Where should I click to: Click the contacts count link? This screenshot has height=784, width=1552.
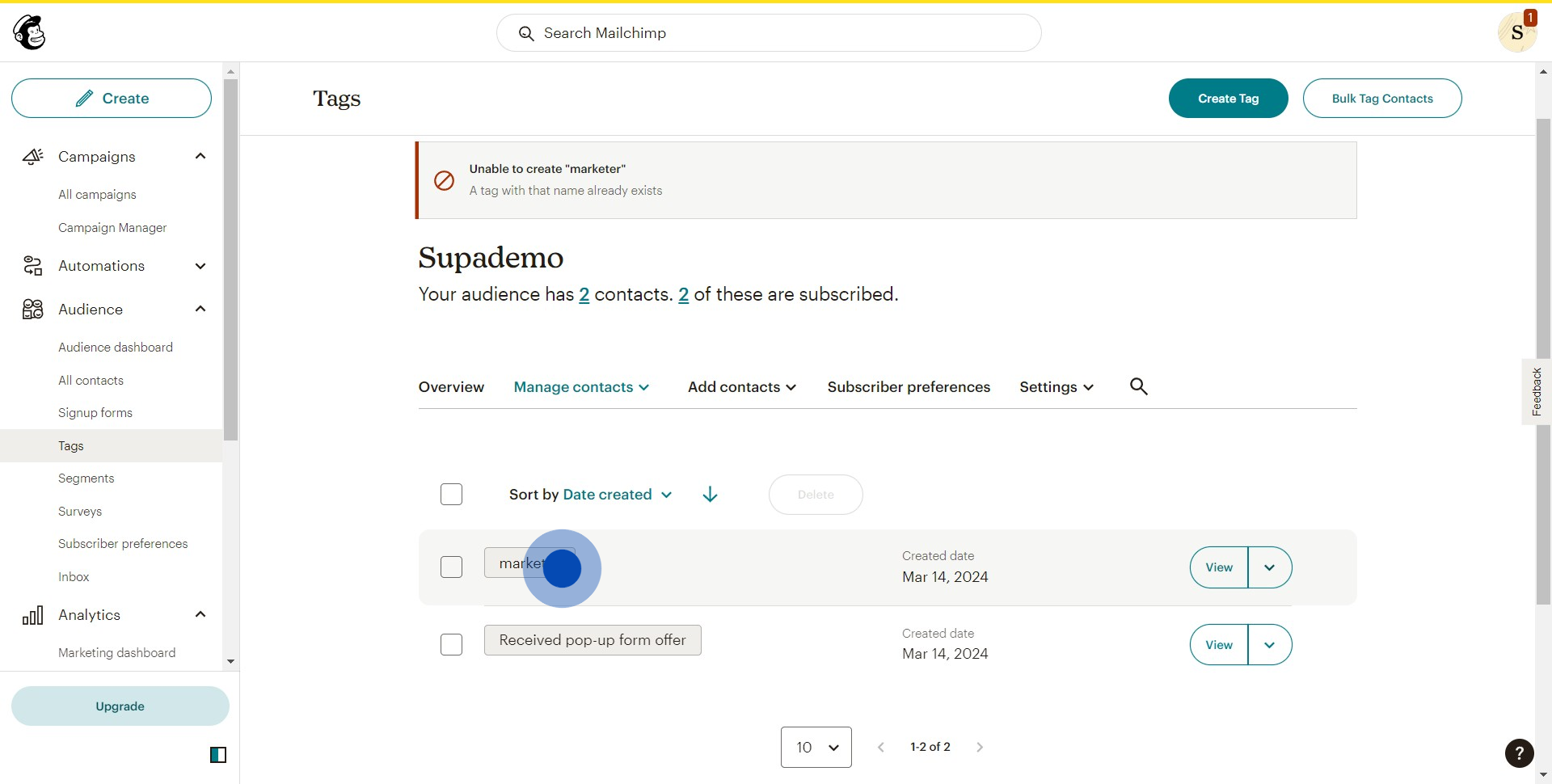point(584,295)
